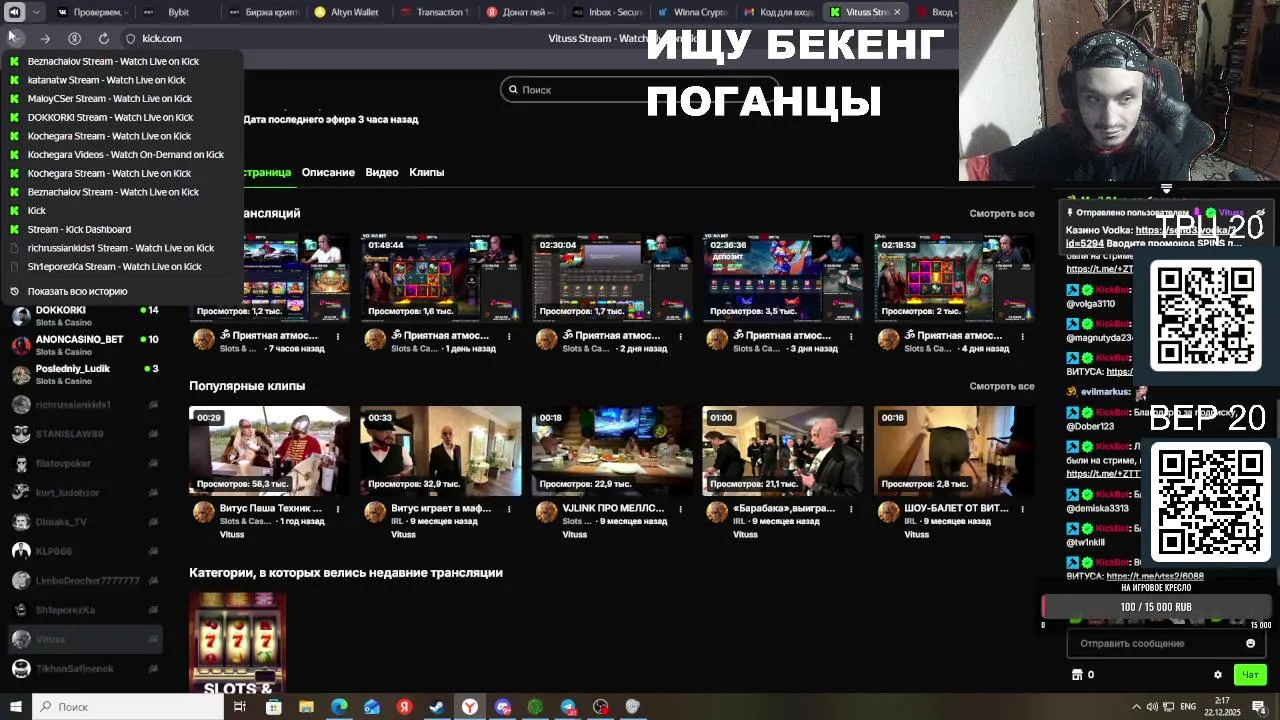
Task: Open options for VJLINK ПРО МЕЛЛС clip
Action: 680,509
